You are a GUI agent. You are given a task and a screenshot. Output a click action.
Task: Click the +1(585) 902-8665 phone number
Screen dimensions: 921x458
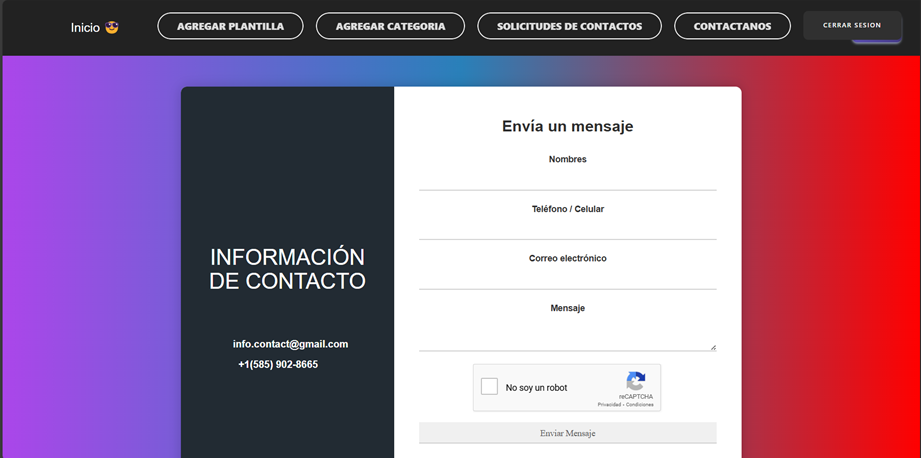(x=278, y=365)
